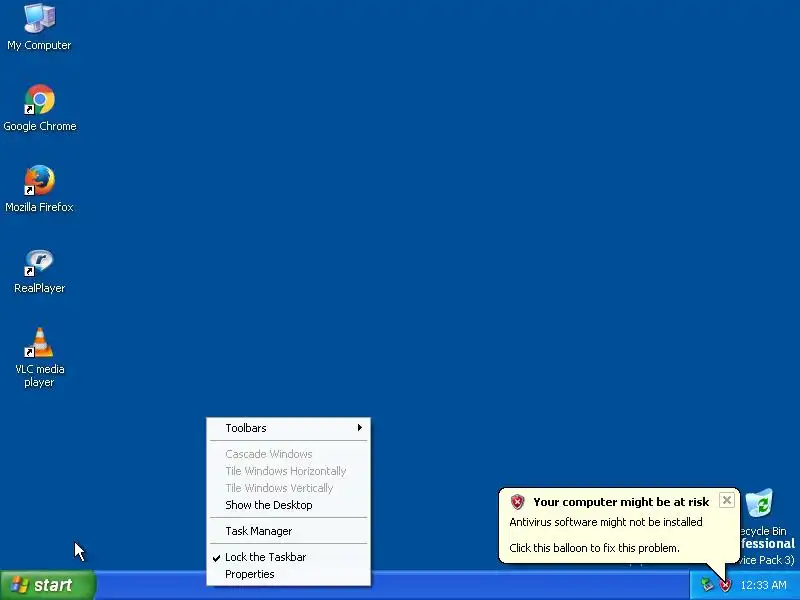This screenshot has width=800, height=600.
Task: Click the 'VLC media player' label text
Action: 39,376
